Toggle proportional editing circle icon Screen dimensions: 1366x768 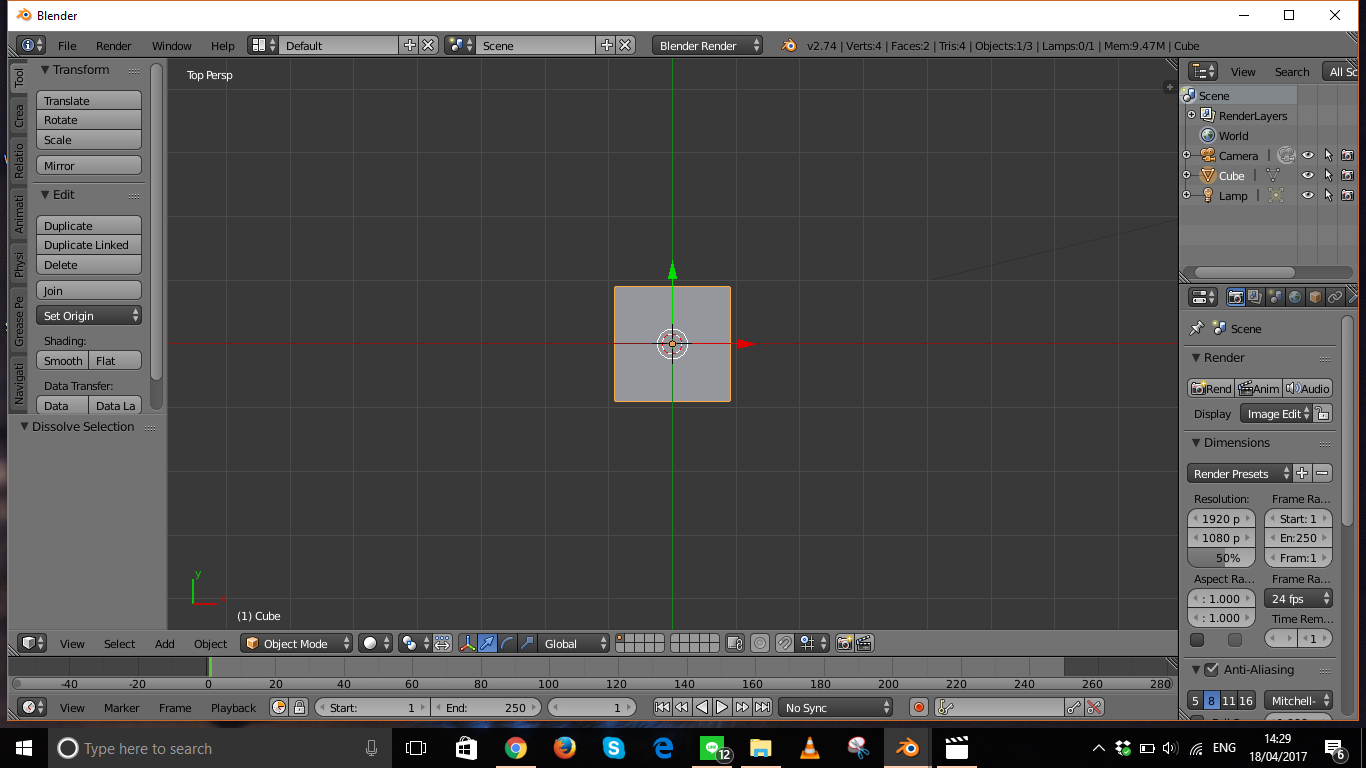pyautogui.click(x=760, y=643)
